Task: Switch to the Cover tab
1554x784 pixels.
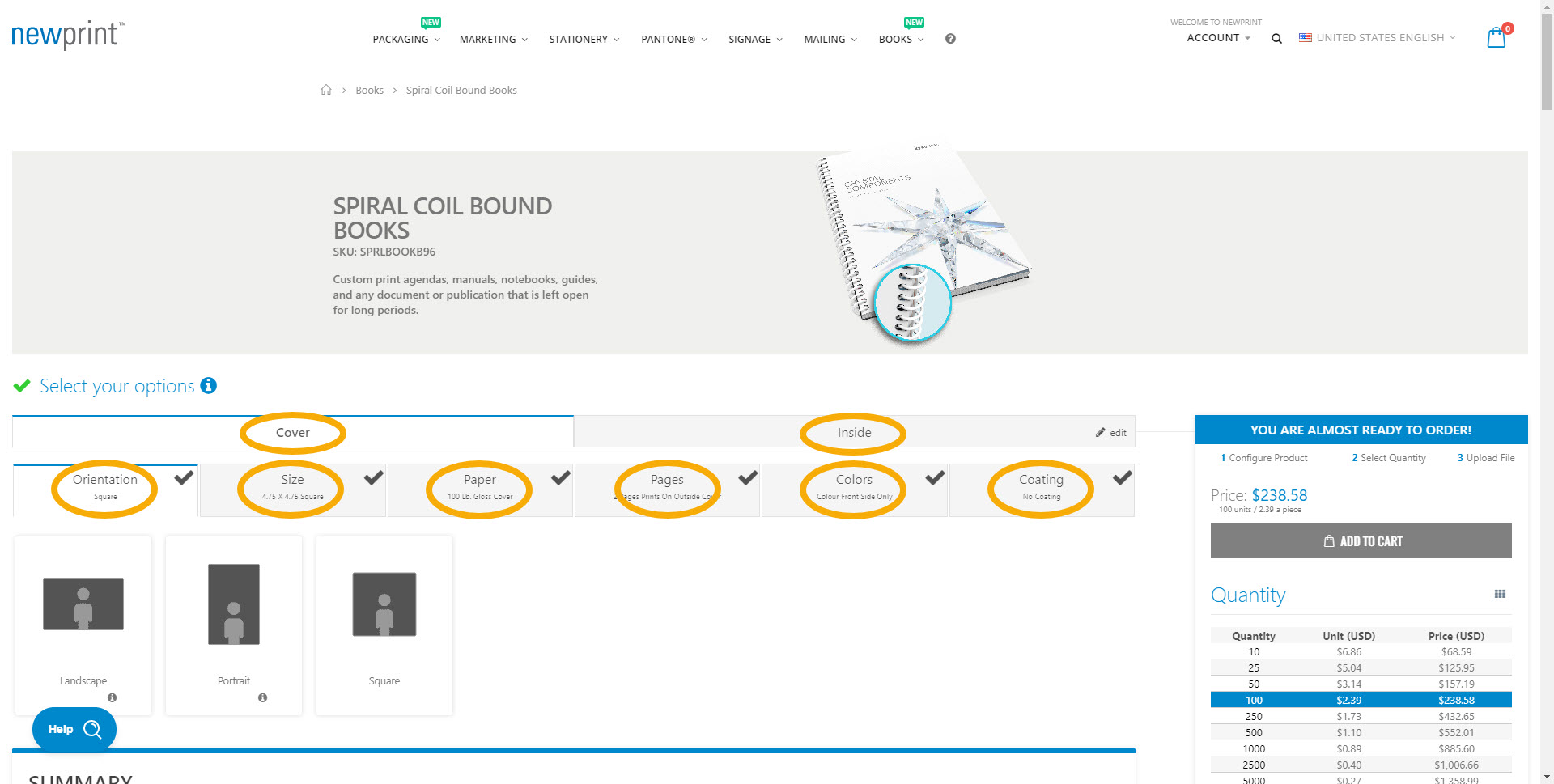Action: [293, 432]
